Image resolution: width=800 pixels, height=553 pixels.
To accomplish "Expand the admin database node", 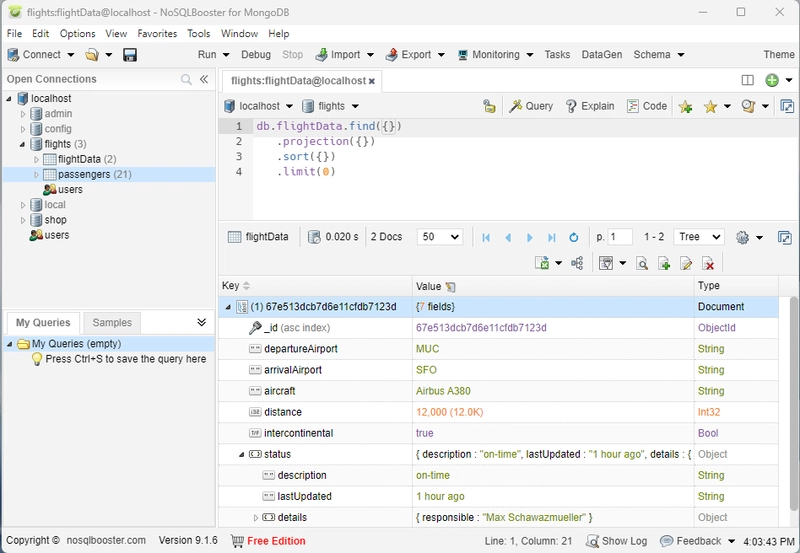I will point(22,114).
